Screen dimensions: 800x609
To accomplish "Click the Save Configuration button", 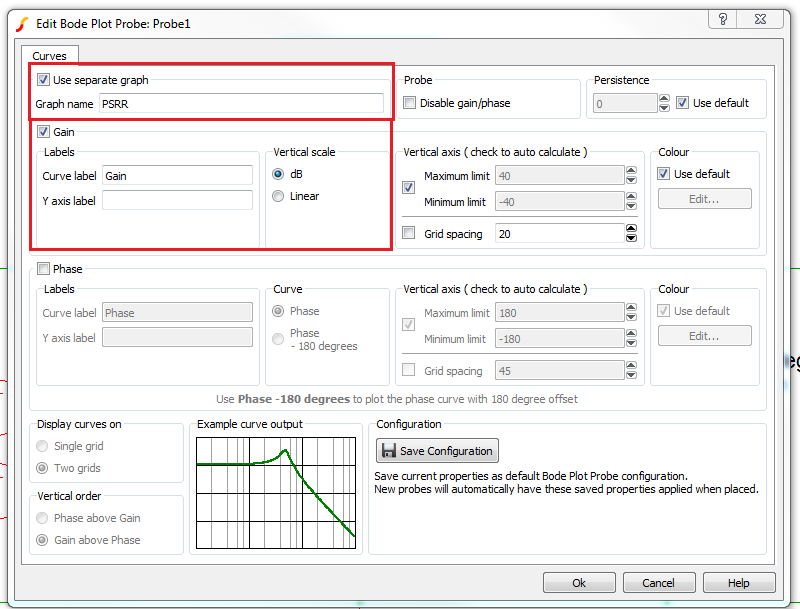I will coord(437,451).
